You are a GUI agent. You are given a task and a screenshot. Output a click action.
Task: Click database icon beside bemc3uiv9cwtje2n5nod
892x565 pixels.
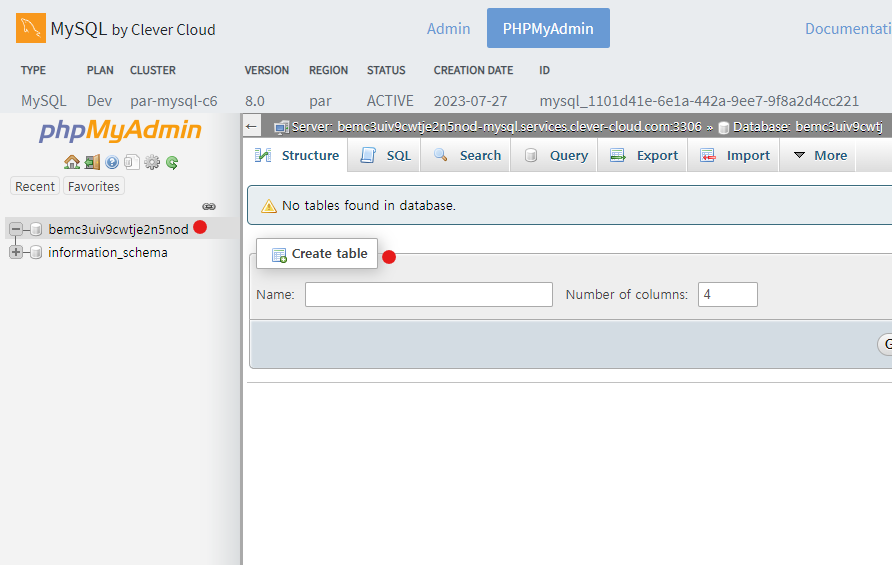click(36, 229)
